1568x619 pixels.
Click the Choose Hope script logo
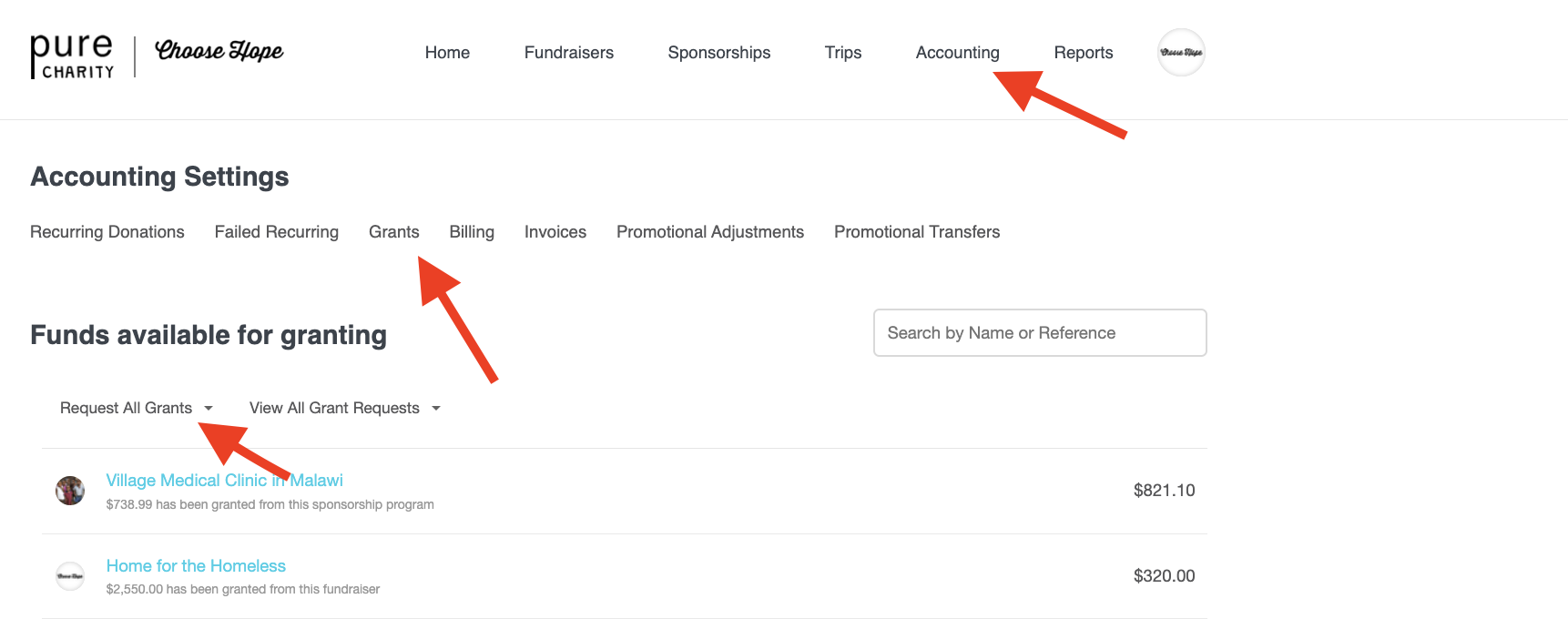pos(219,51)
